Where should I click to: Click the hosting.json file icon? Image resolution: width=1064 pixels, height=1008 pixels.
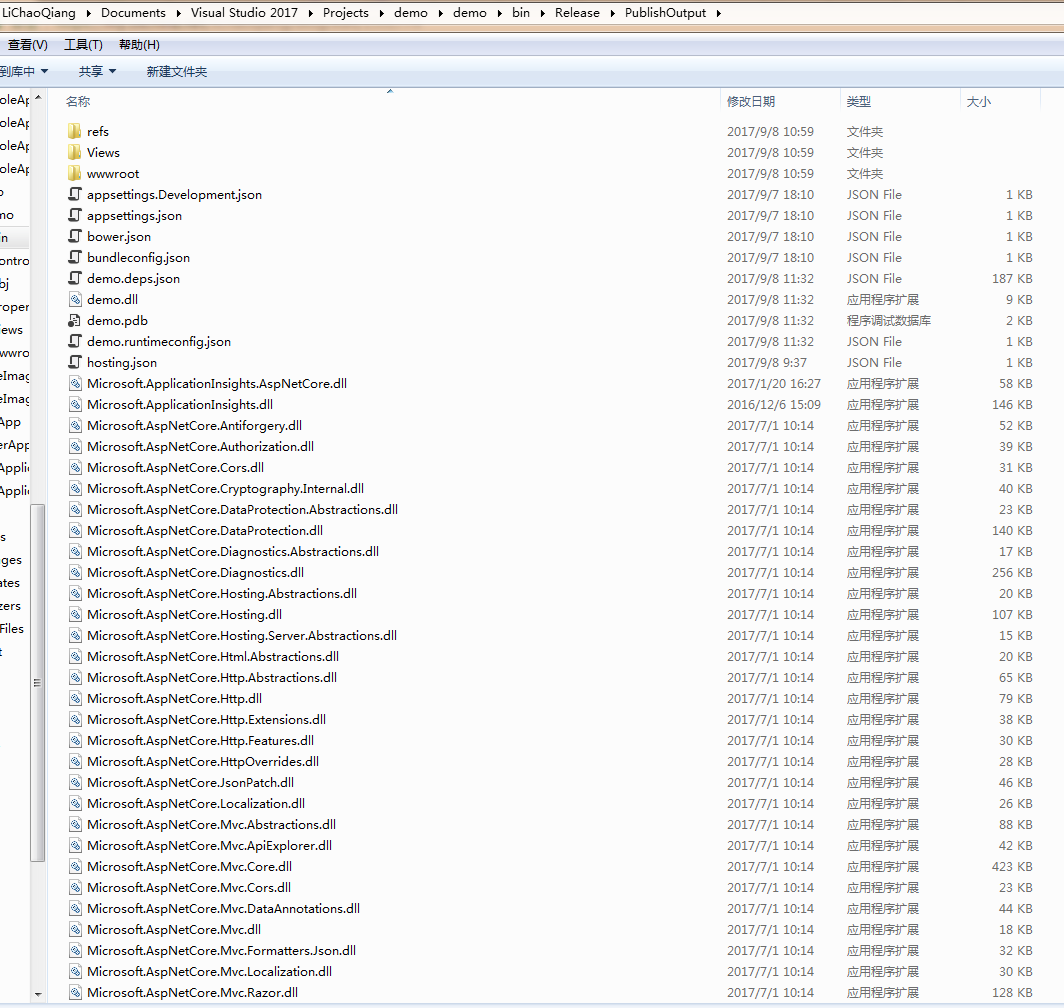(75, 362)
